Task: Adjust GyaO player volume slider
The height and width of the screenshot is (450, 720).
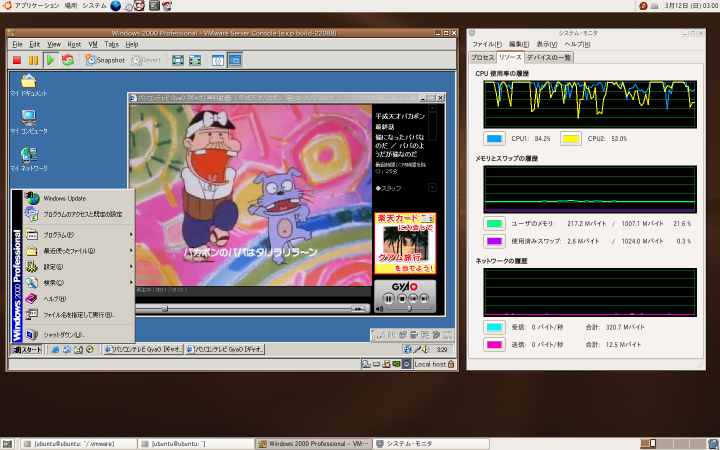Action: [409, 309]
